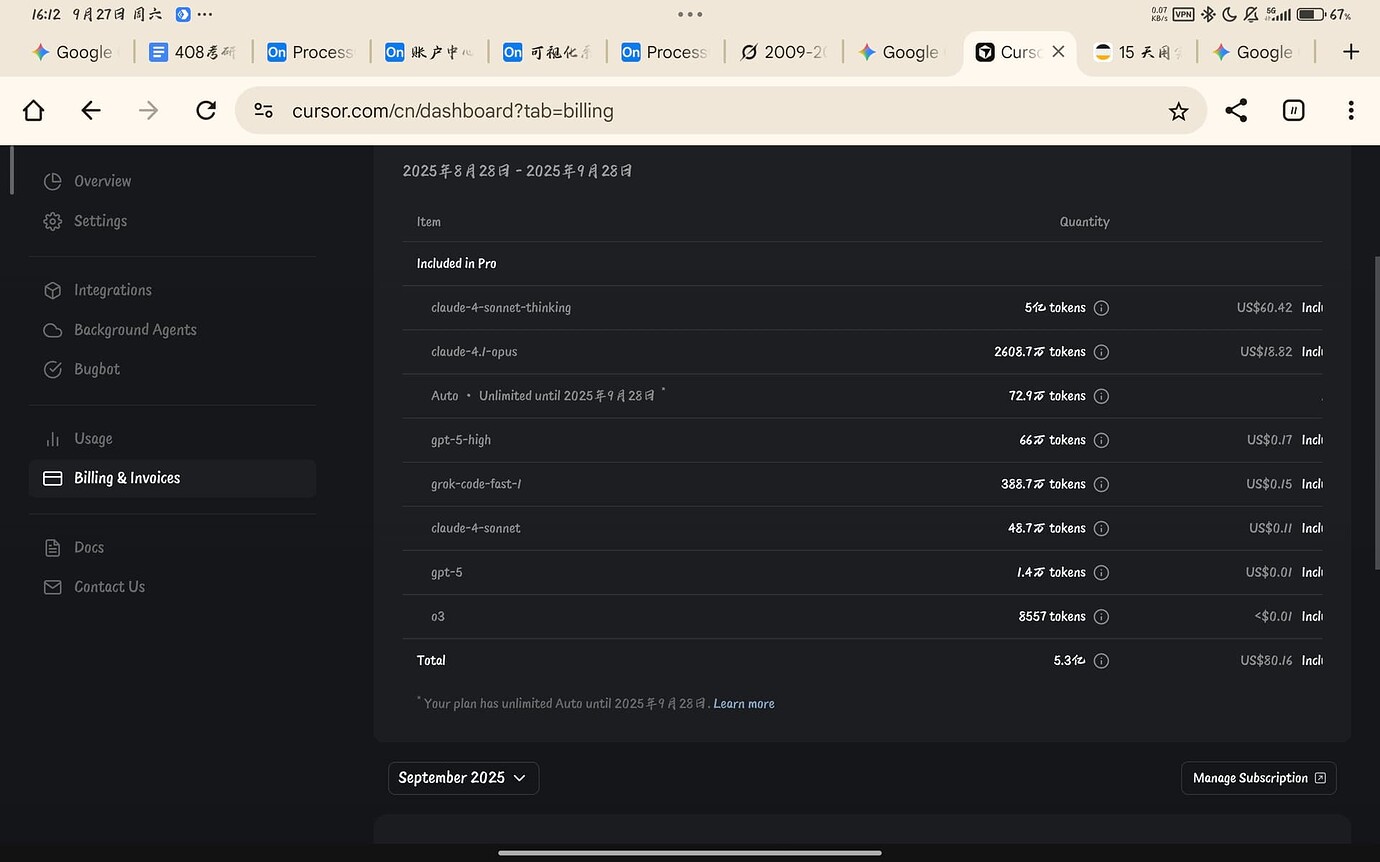Open Integrations in the sidebar

click(172, 290)
